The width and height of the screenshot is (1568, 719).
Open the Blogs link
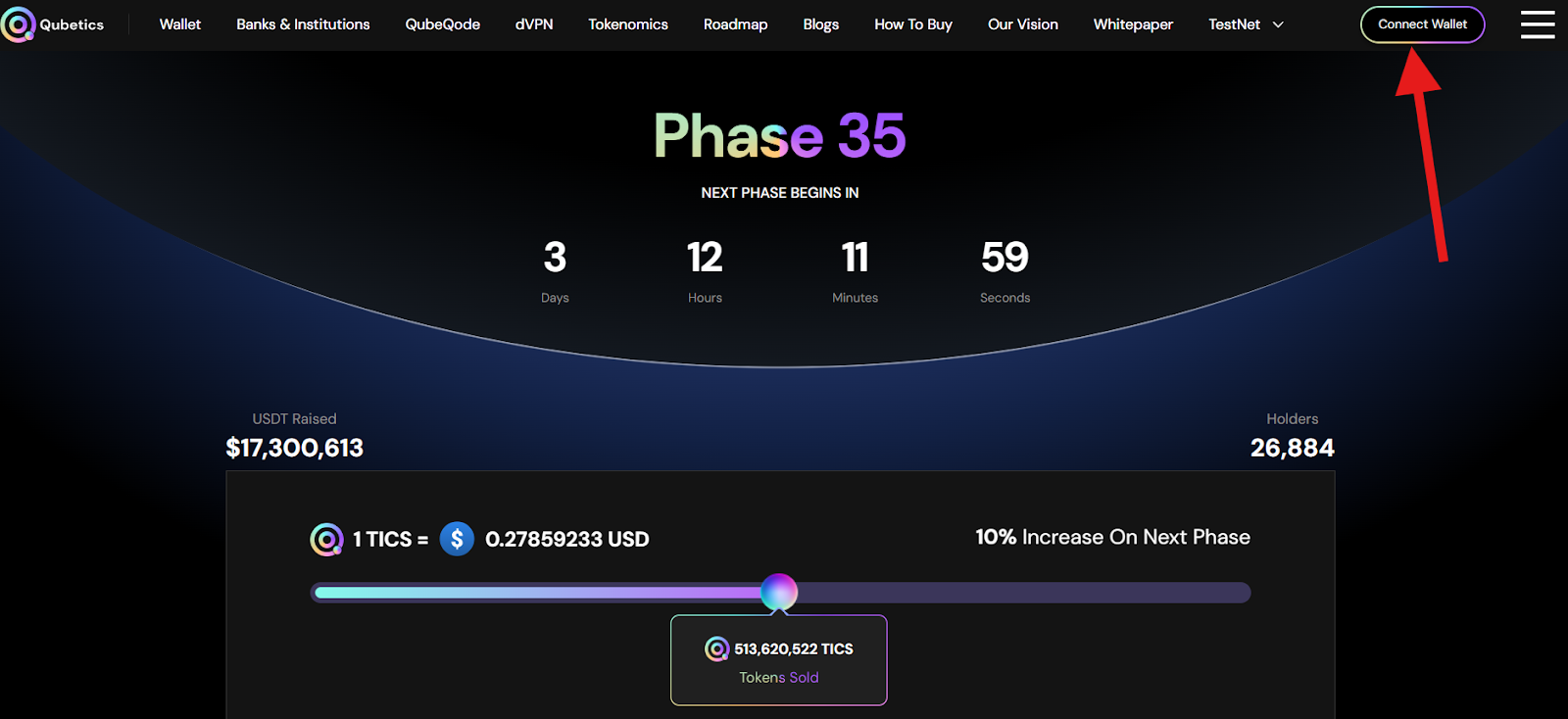[821, 24]
